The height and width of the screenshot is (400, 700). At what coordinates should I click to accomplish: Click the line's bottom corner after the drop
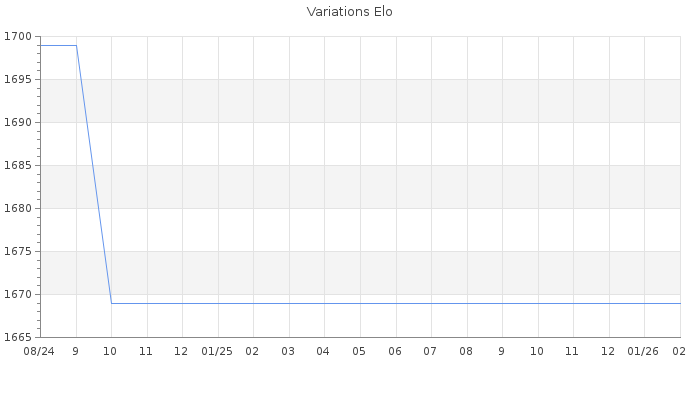(x=111, y=303)
